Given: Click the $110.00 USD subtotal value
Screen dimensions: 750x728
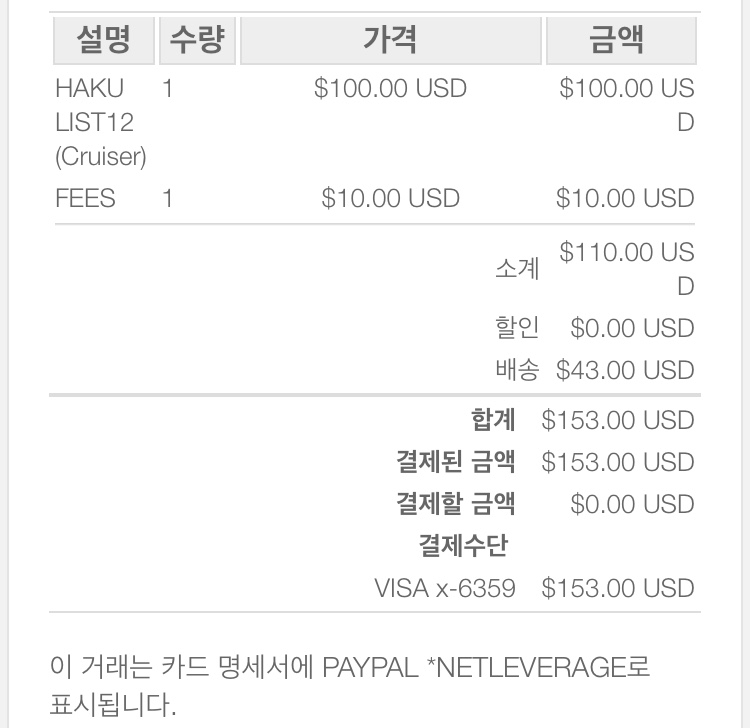Looking at the screenshot, I should pos(627,269).
